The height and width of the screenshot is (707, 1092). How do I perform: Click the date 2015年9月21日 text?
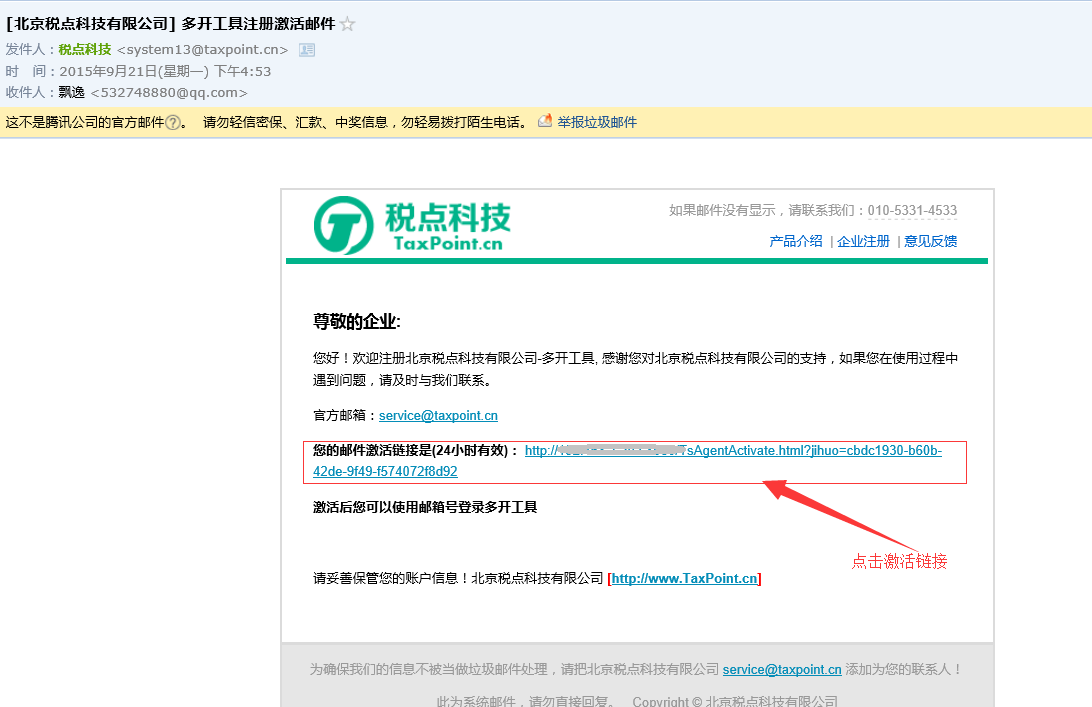[109, 71]
